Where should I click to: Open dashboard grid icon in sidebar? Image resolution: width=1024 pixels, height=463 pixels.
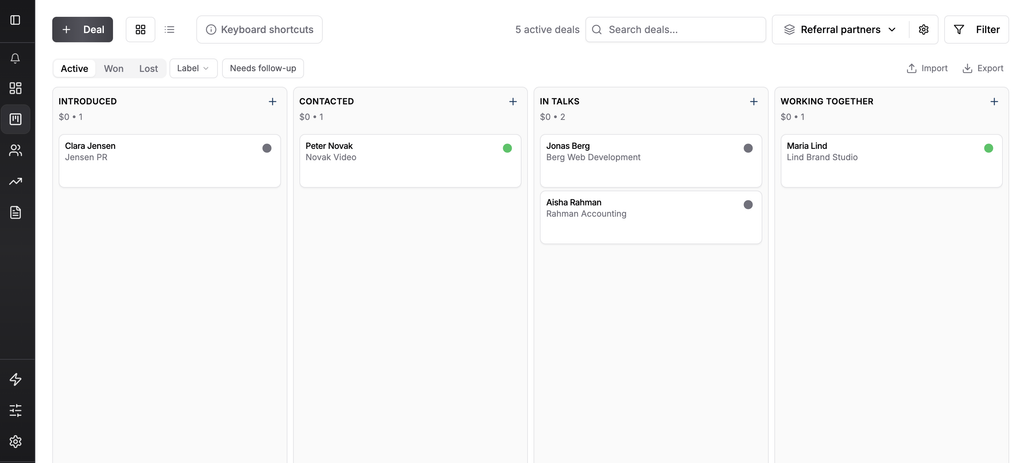tap(15, 88)
